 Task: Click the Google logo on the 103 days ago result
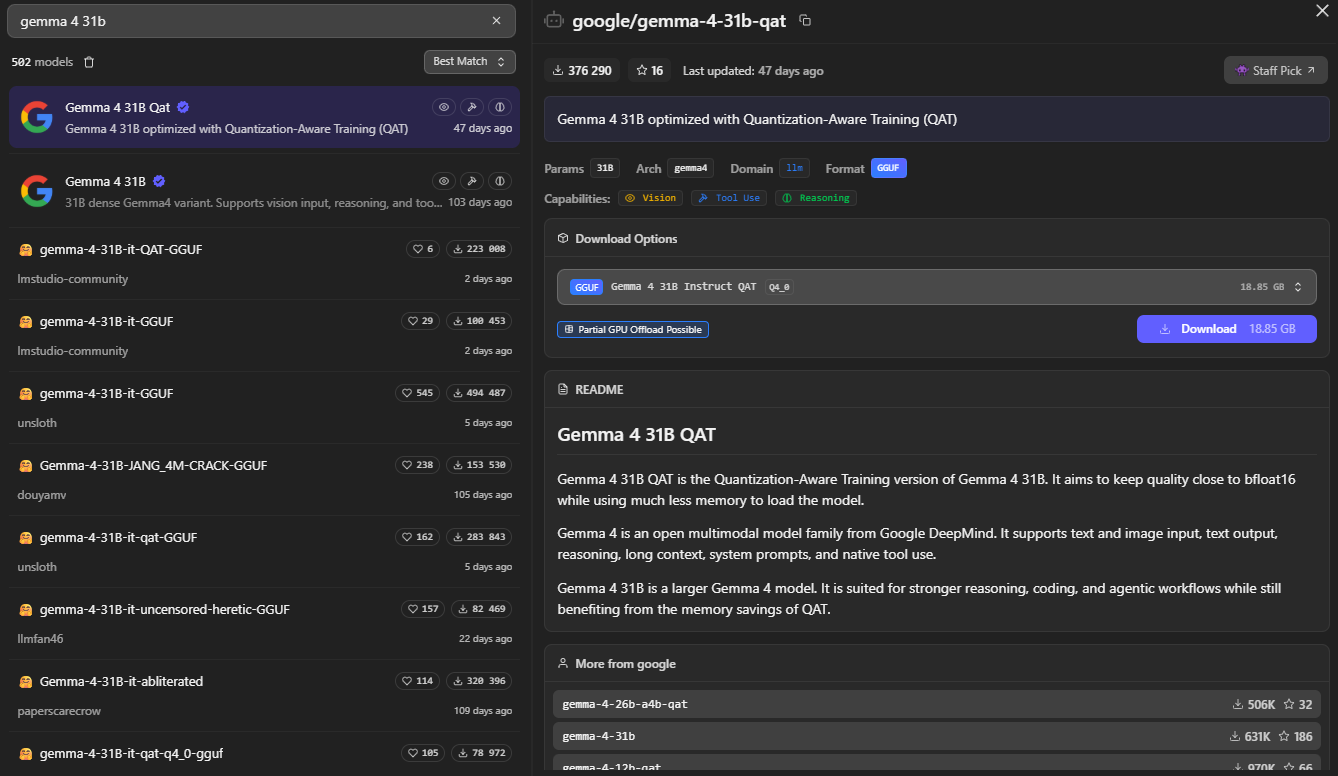tap(37, 191)
